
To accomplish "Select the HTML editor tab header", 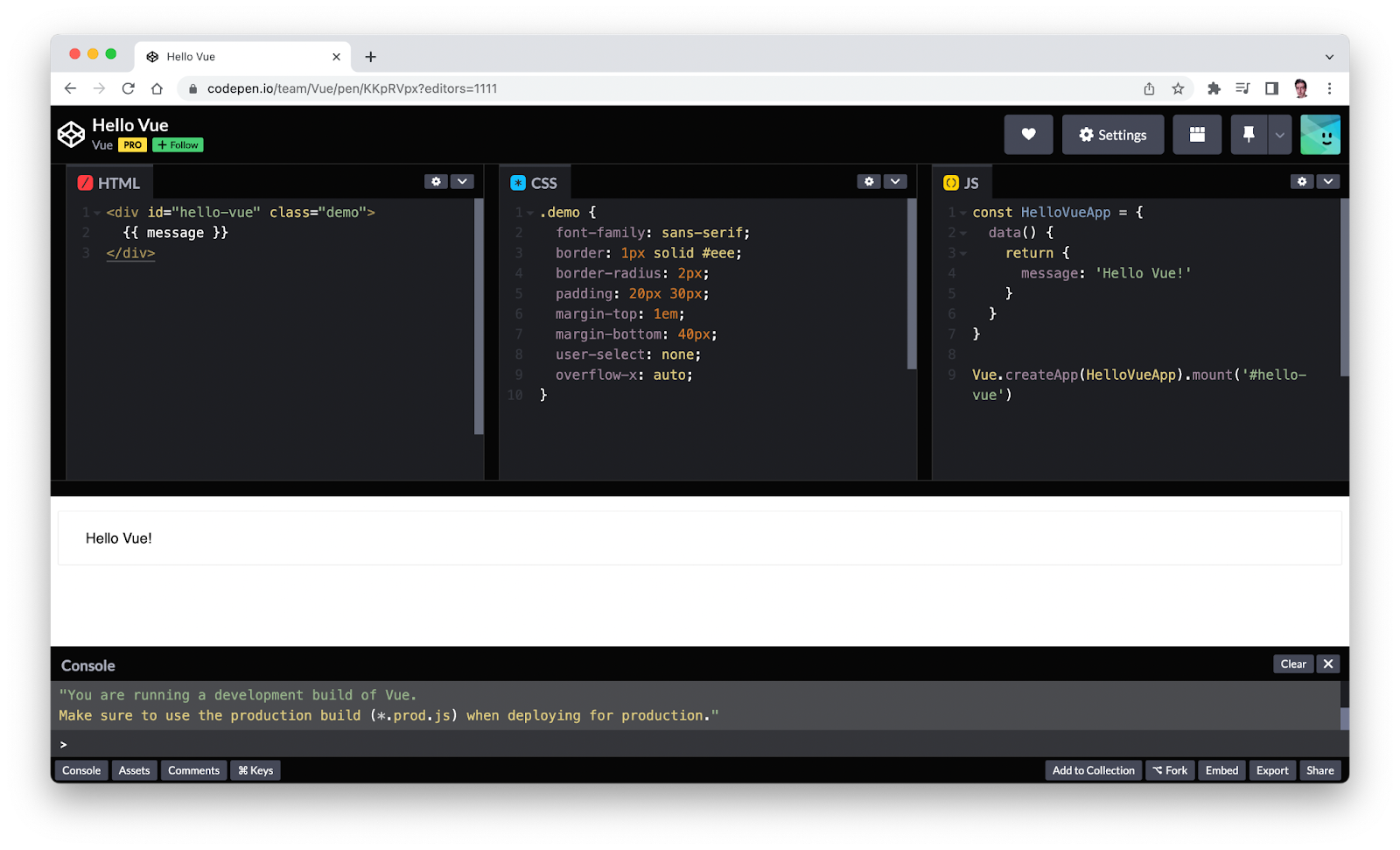I will pos(109,183).
